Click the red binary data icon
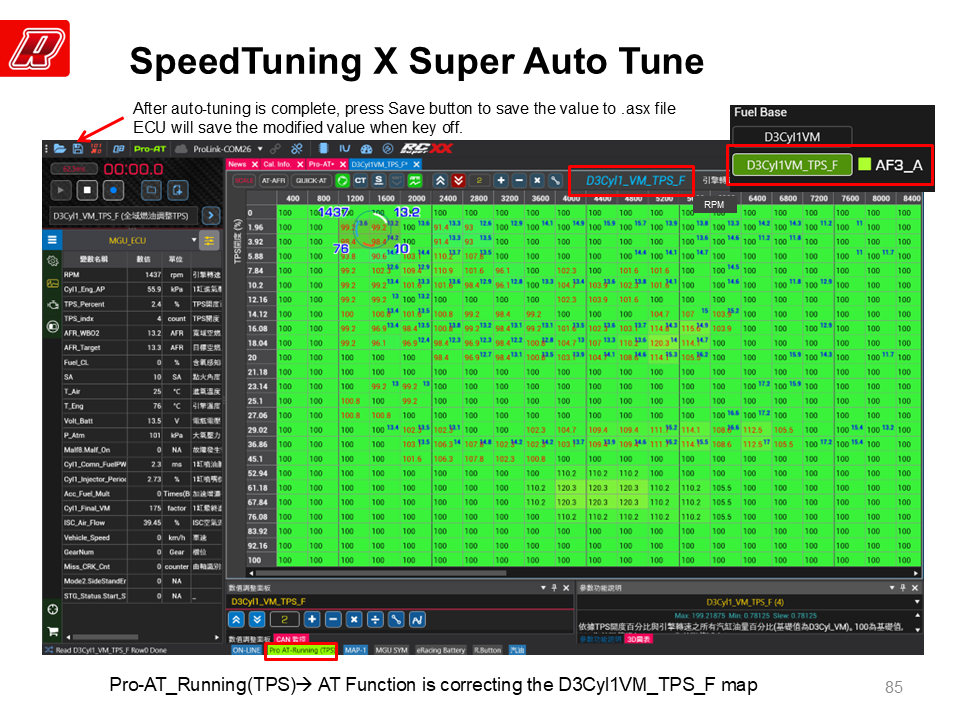 [x=96, y=149]
